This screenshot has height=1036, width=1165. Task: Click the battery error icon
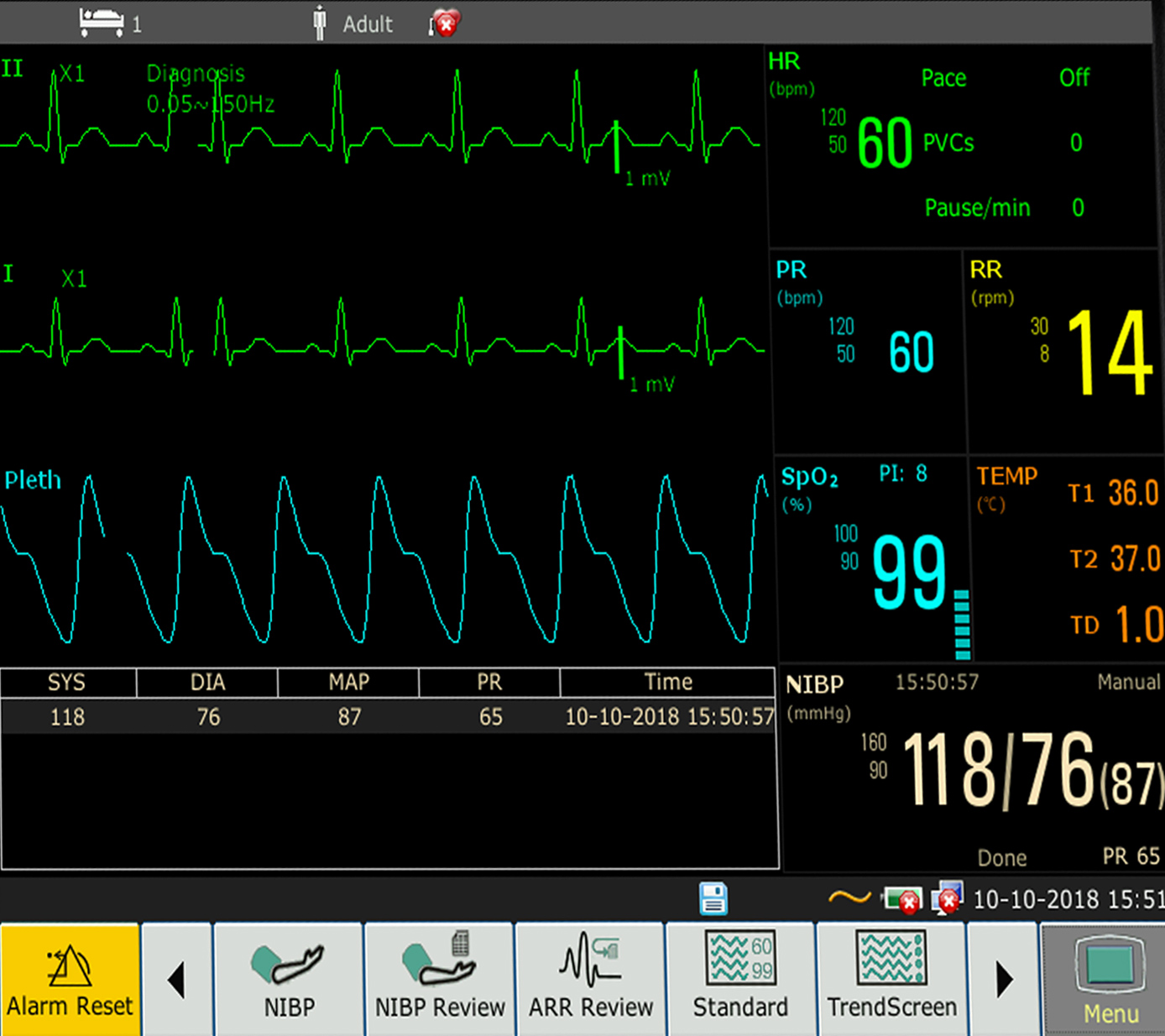pos(902,900)
